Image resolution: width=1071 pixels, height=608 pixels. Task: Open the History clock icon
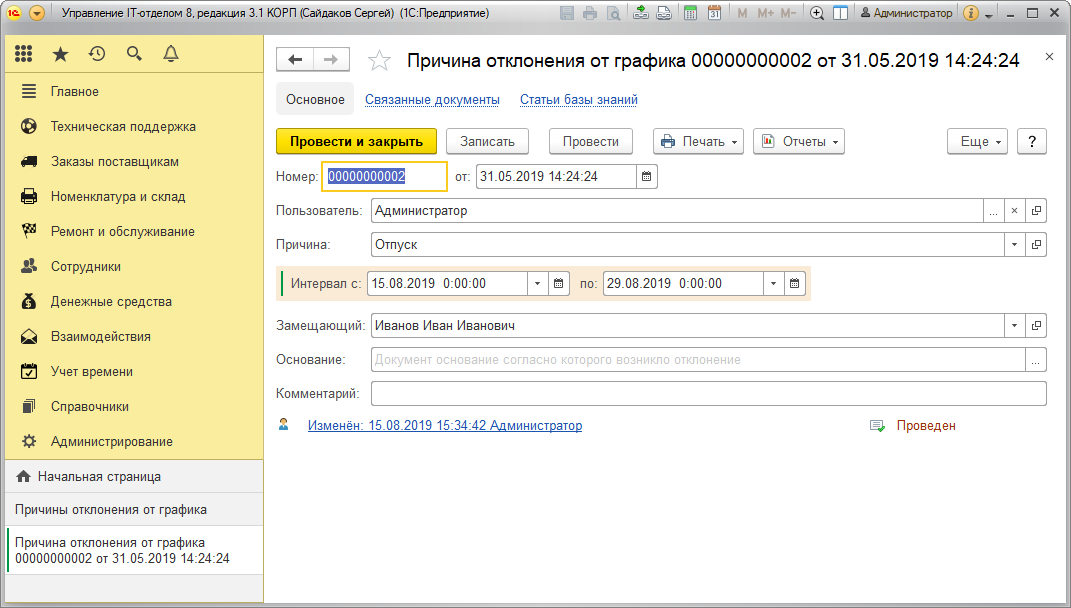point(97,54)
